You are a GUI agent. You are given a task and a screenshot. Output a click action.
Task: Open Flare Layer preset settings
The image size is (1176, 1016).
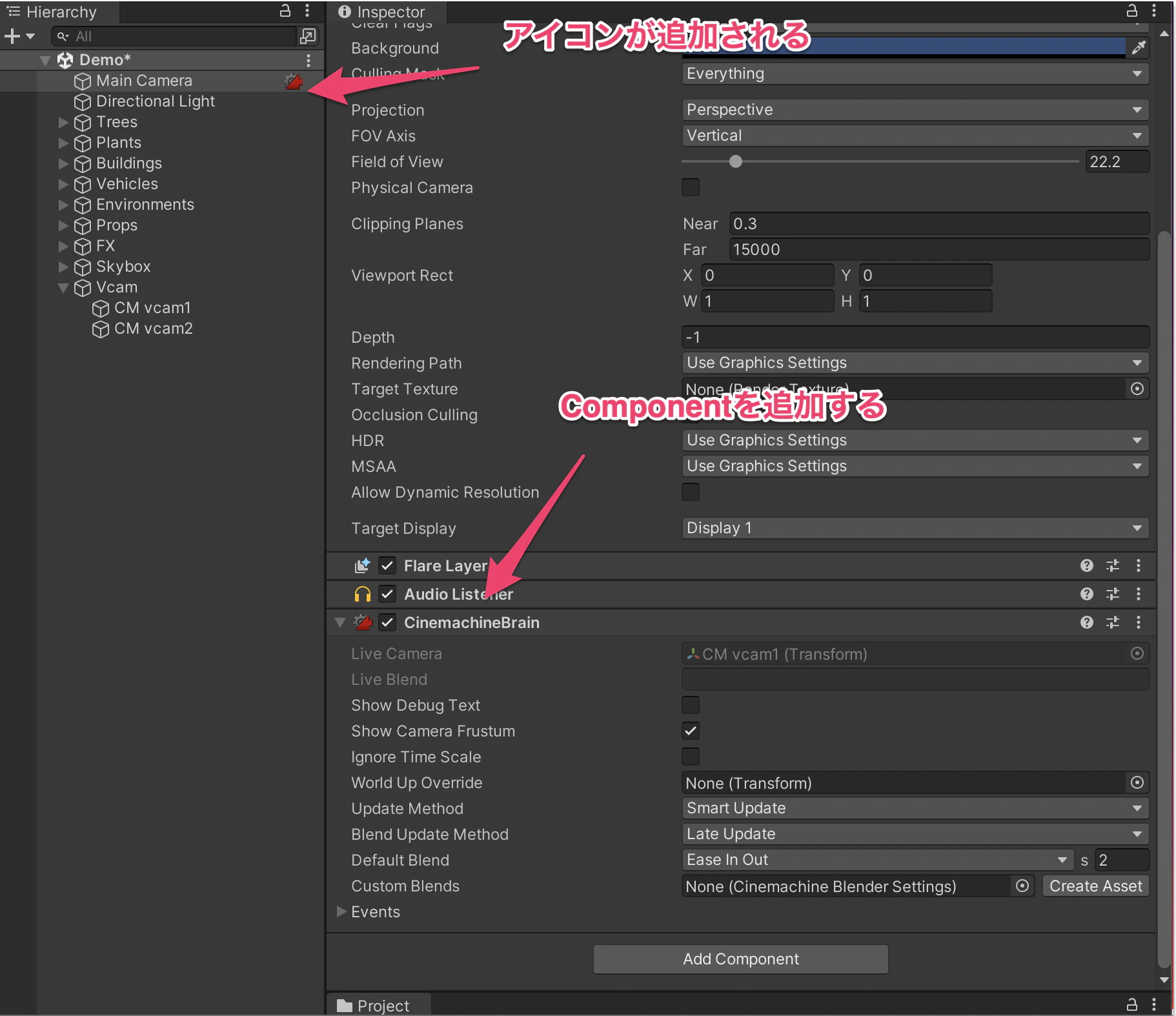point(1113,565)
